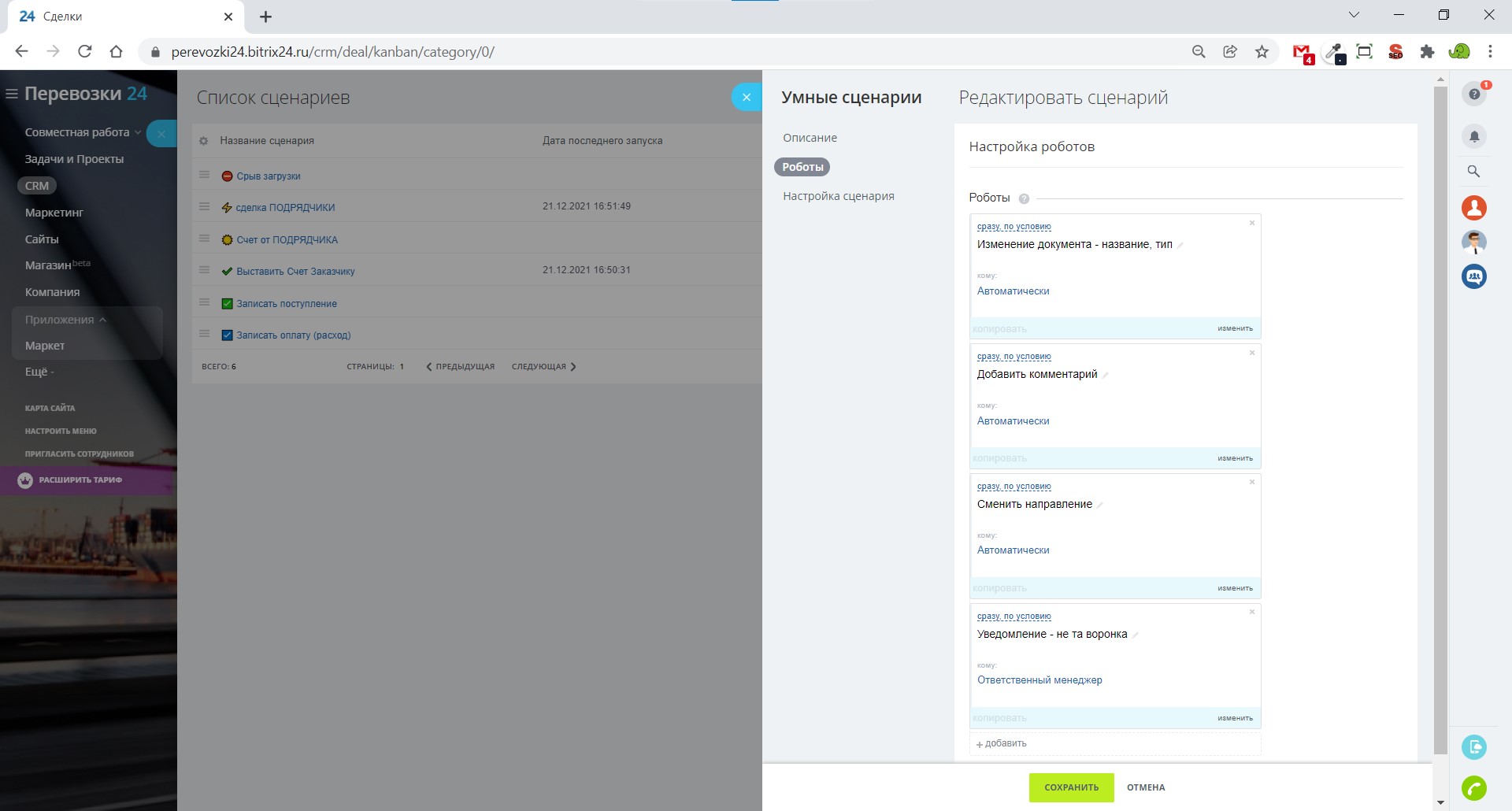Open timing dropdown on Добавить комментарий robot

1014,357
